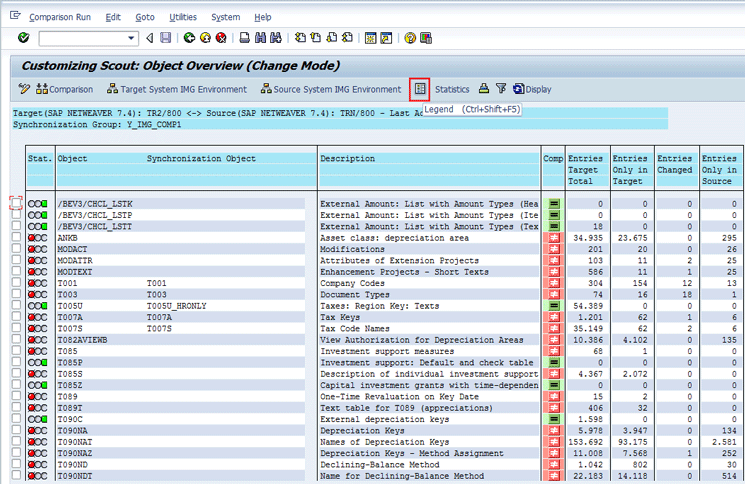This screenshot has height=484, width=745.
Task: Open the Help question mark icon
Action: tap(410, 38)
